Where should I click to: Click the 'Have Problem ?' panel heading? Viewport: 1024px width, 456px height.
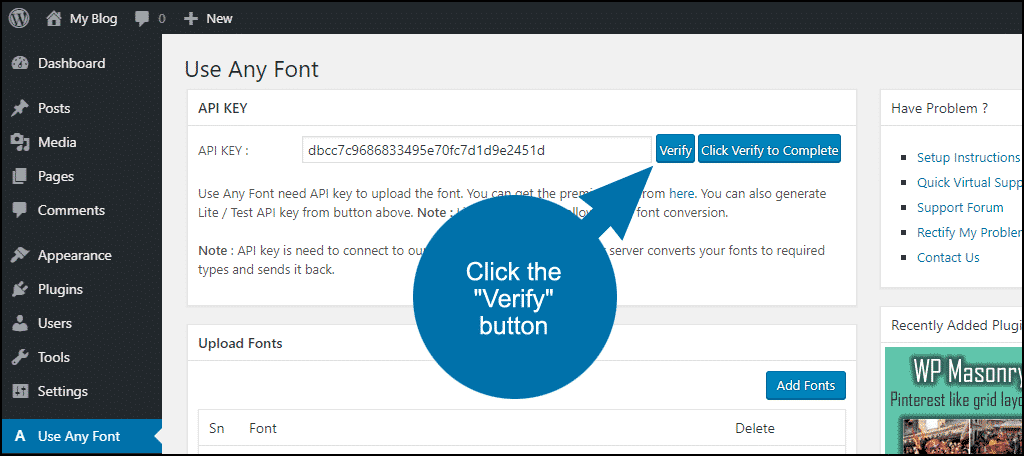(939, 108)
